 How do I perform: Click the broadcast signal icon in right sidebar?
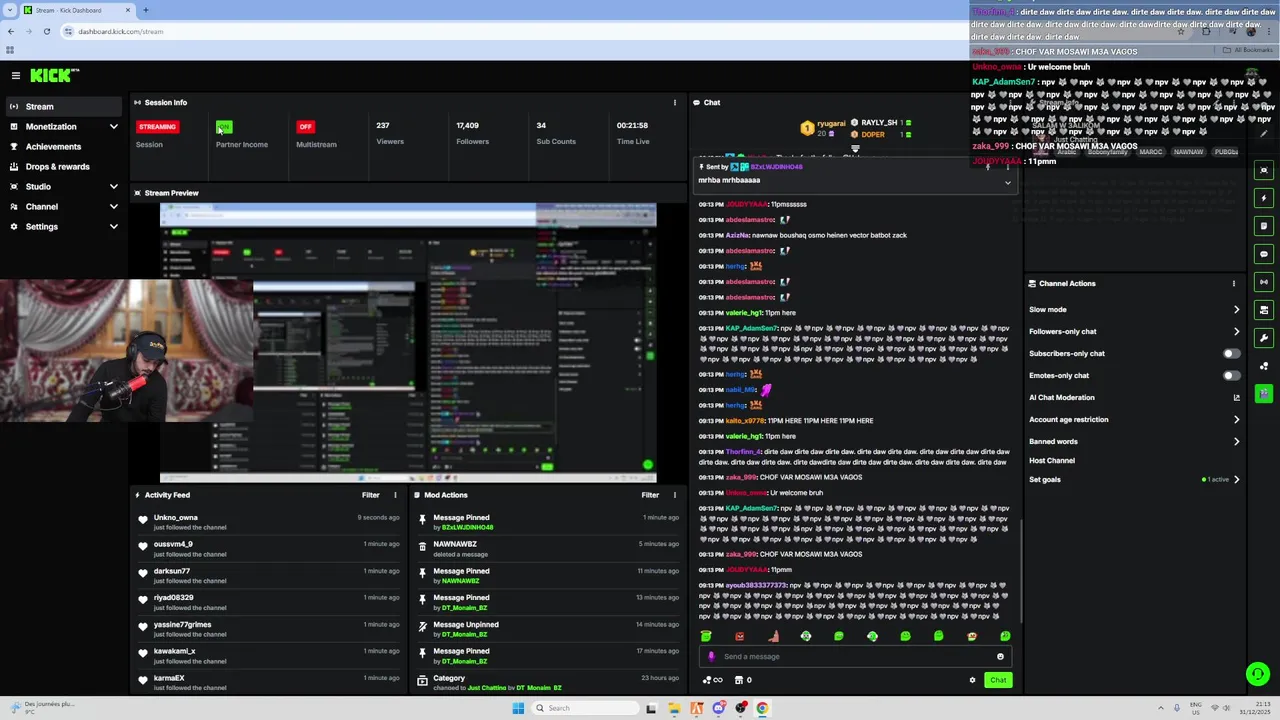coord(1264,282)
